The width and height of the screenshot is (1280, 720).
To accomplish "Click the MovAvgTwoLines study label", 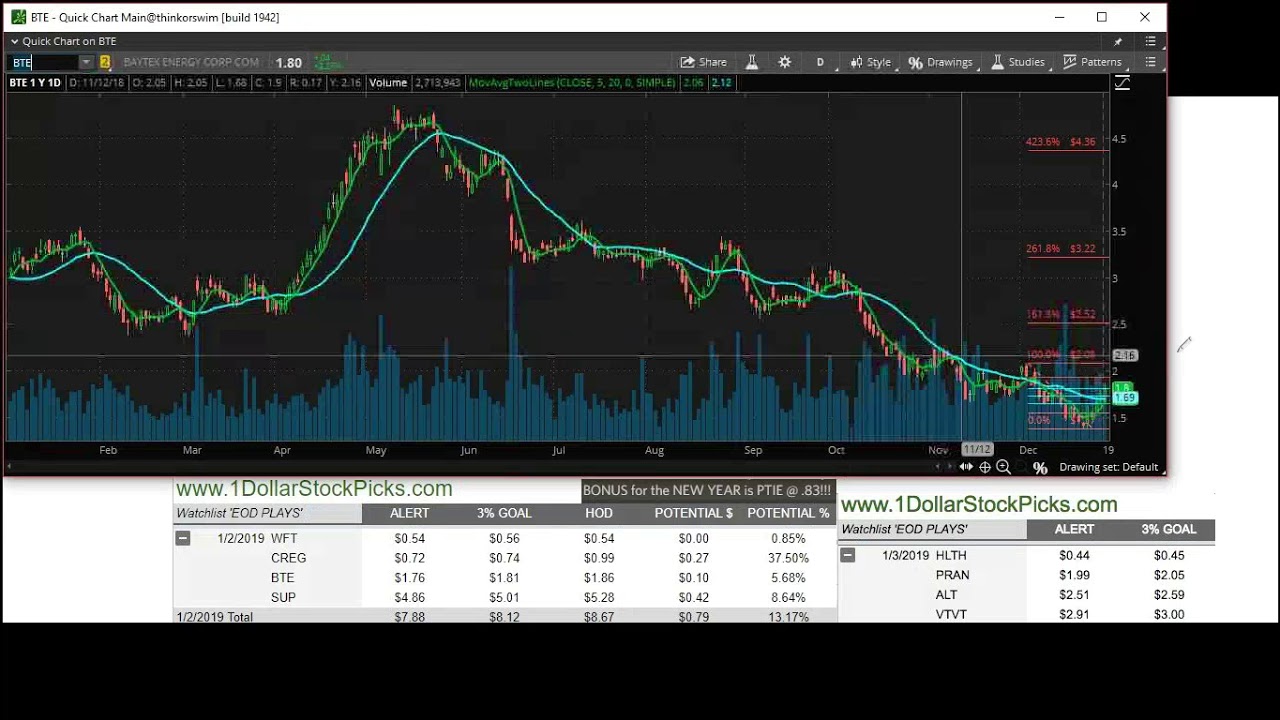I will [x=572, y=83].
